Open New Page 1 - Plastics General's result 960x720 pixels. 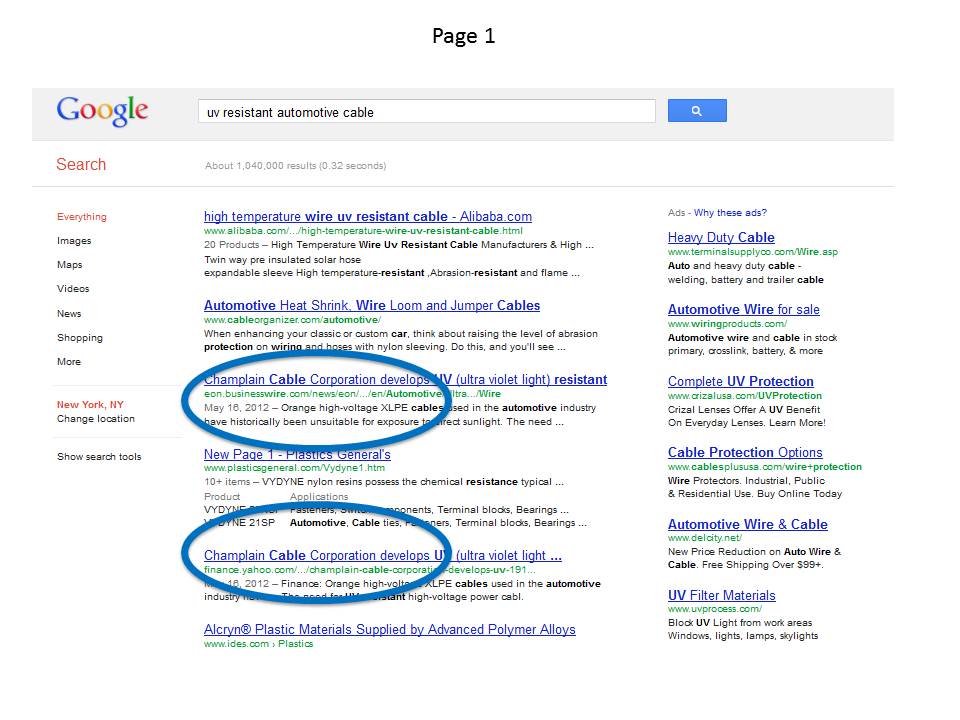point(297,455)
